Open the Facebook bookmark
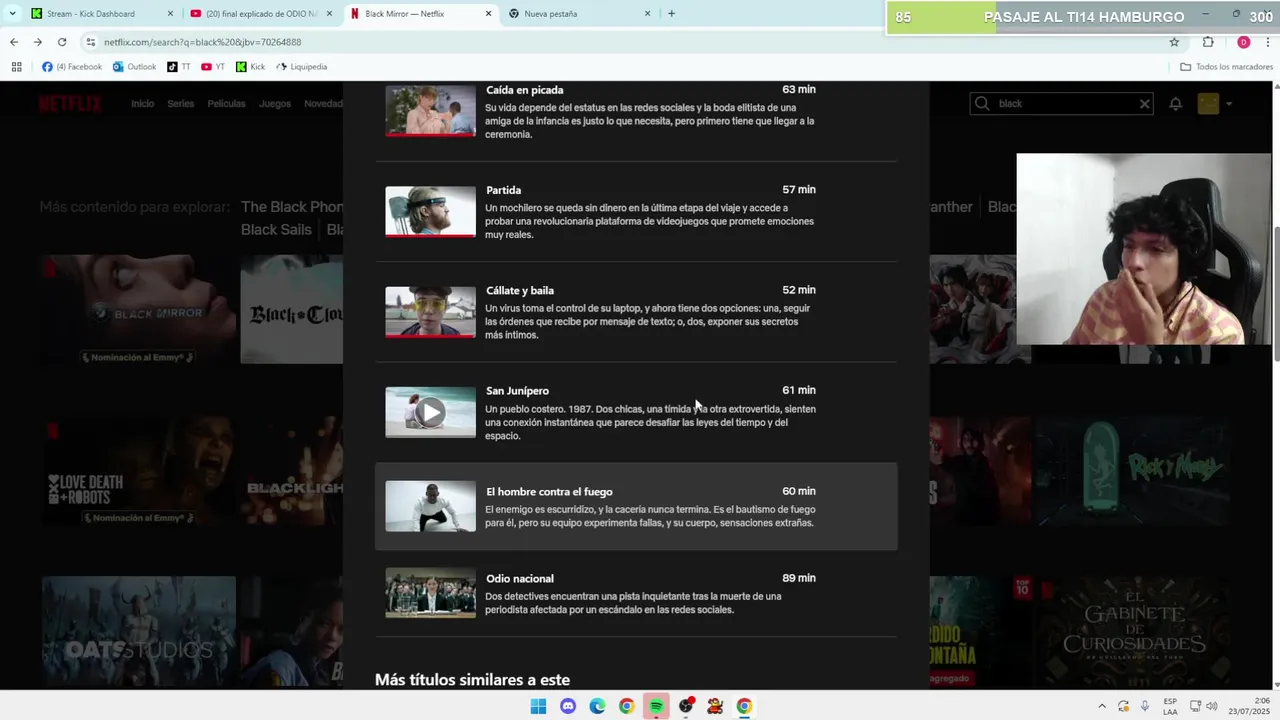 click(x=72, y=67)
